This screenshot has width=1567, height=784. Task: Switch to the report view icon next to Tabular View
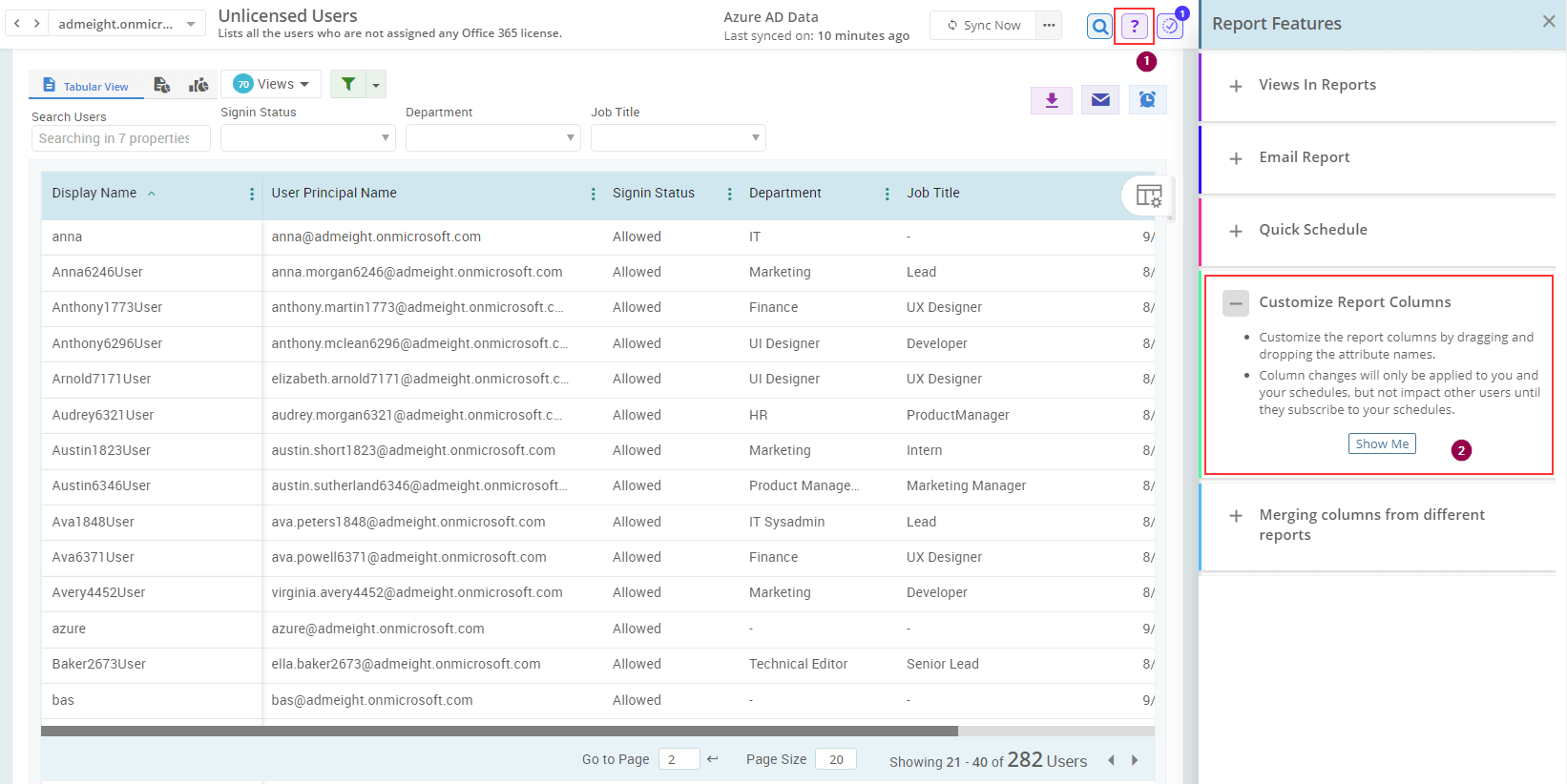(x=161, y=85)
